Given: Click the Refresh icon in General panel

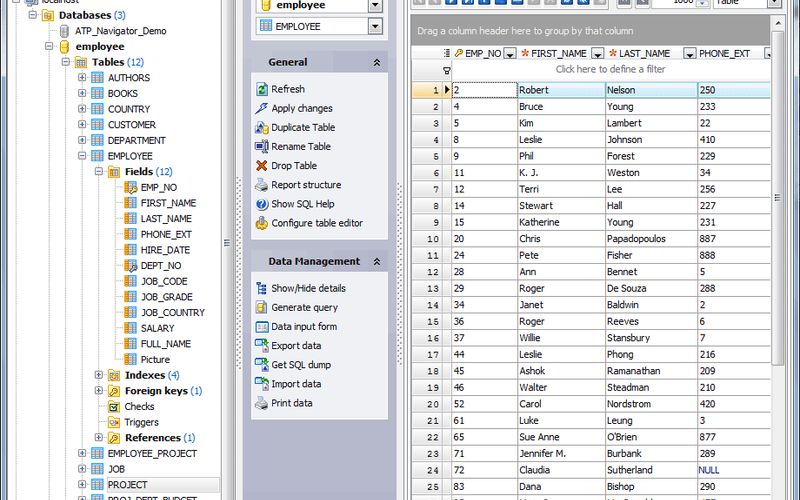Looking at the screenshot, I should point(262,89).
